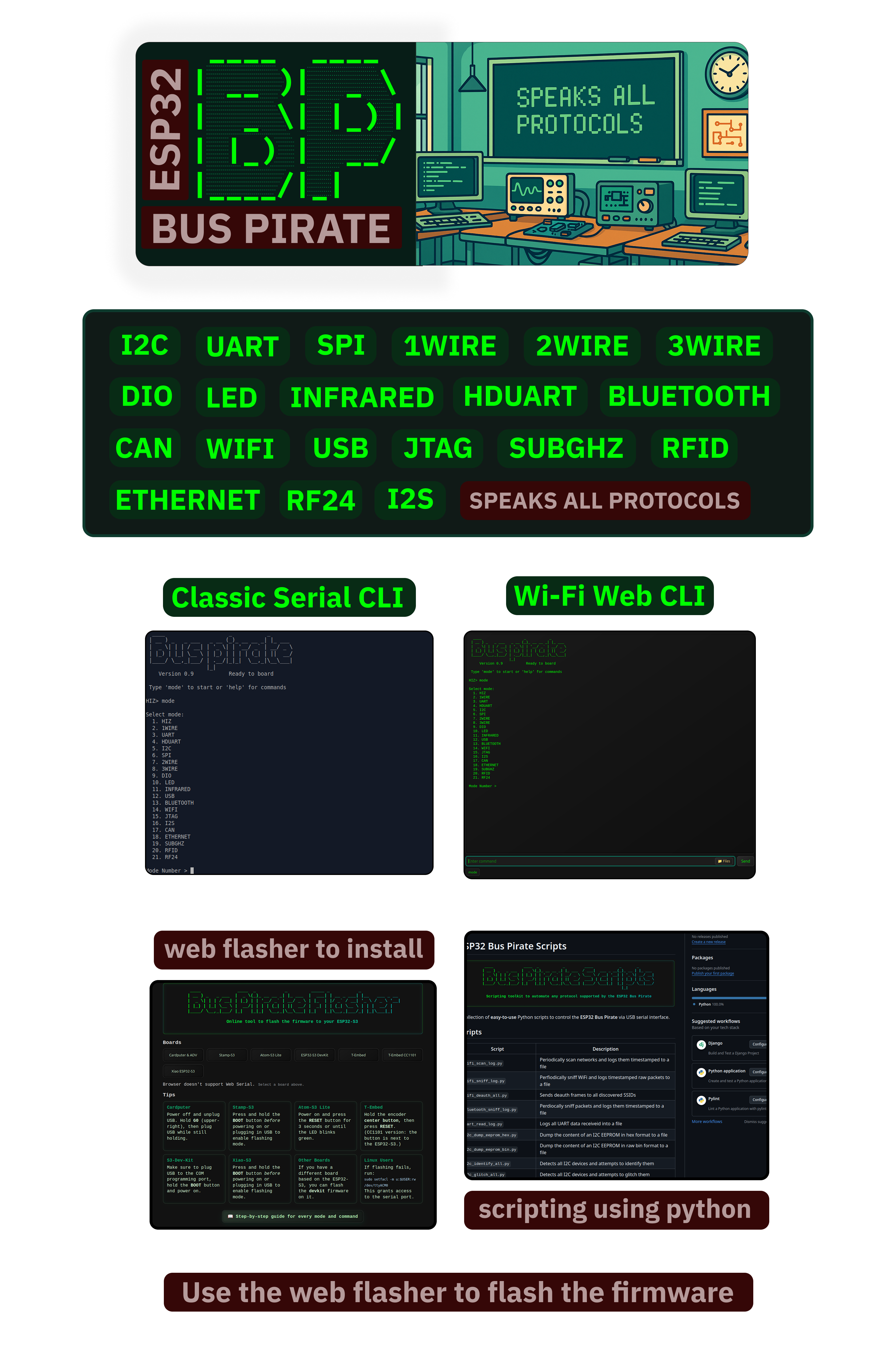Click the Django workflow icon

click(701, 1045)
